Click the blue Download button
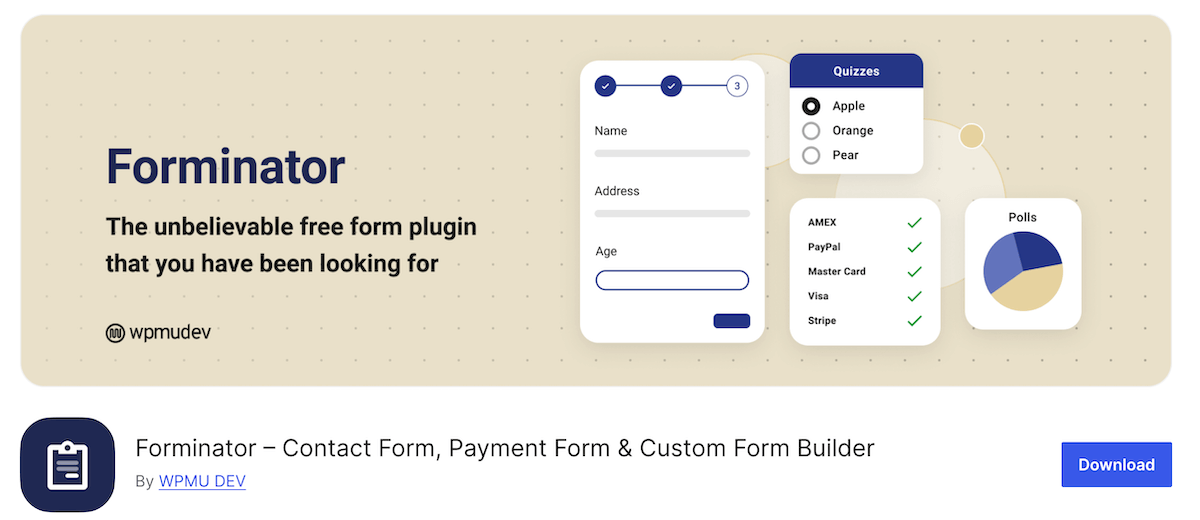Image resolution: width=1200 pixels, height=520 pixels. tap(1116, 465)
